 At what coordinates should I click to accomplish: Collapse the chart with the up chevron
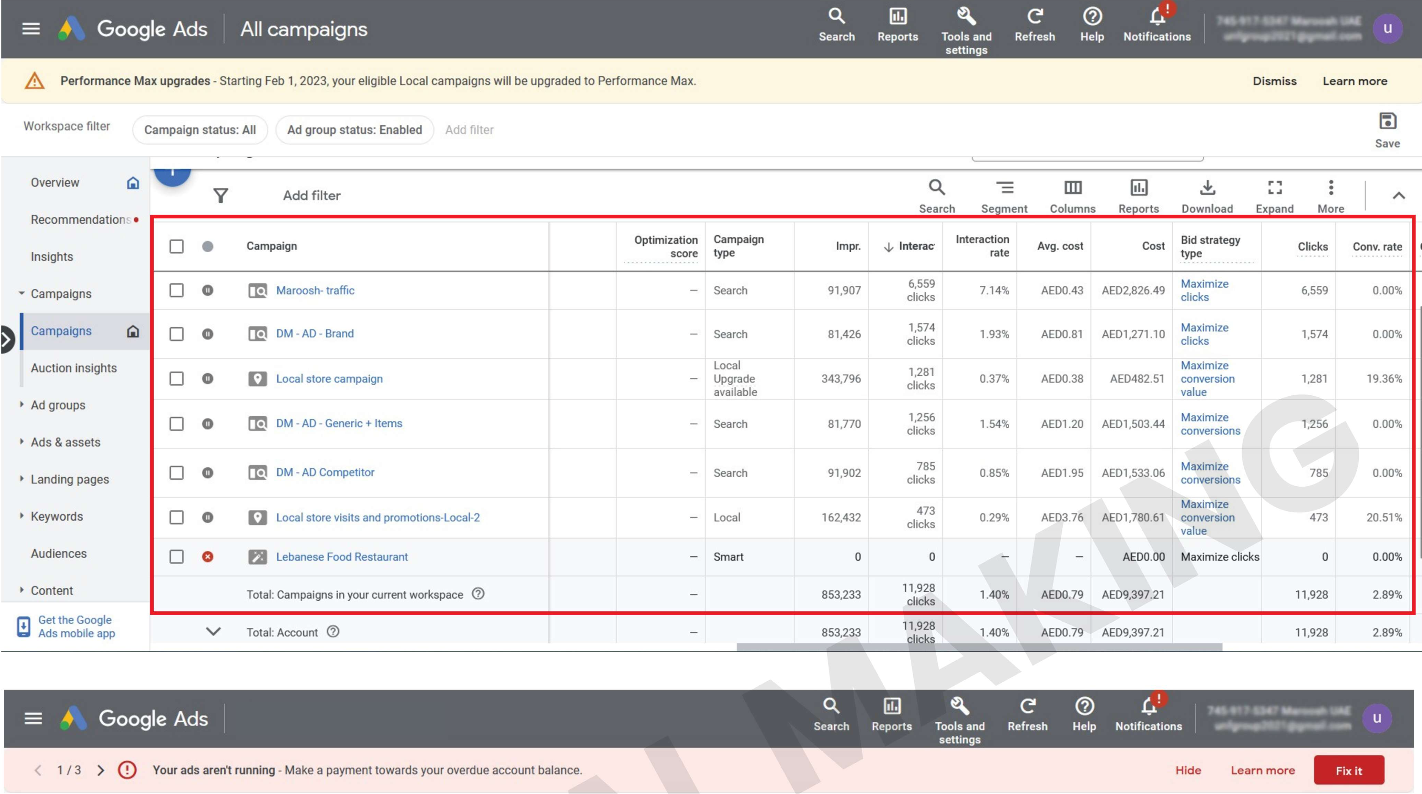[1399, 195]
